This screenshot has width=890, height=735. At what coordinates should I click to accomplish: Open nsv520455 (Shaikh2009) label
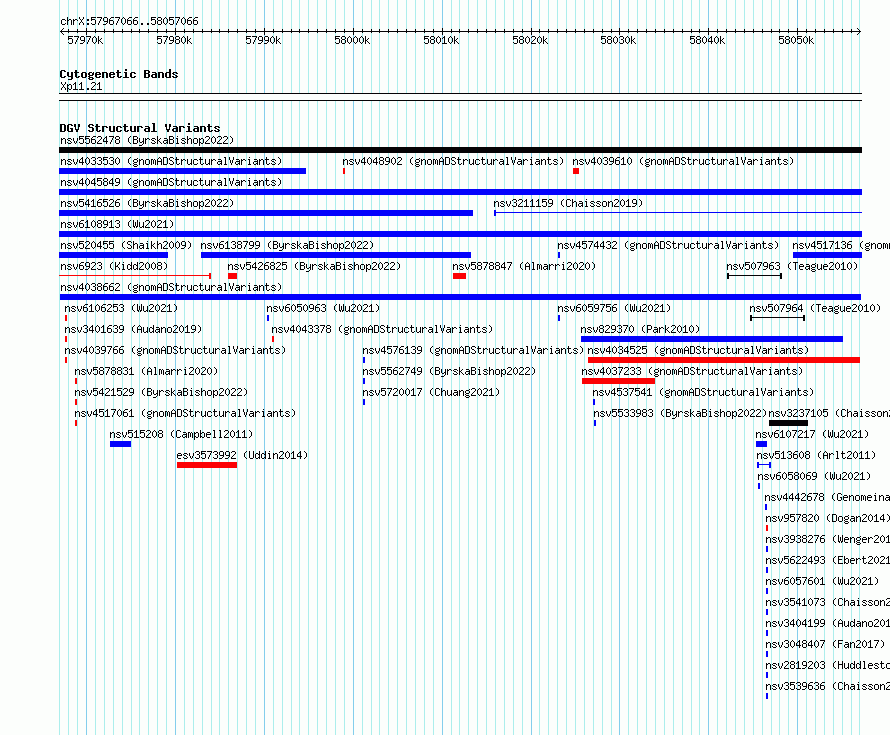coord(126,245)
